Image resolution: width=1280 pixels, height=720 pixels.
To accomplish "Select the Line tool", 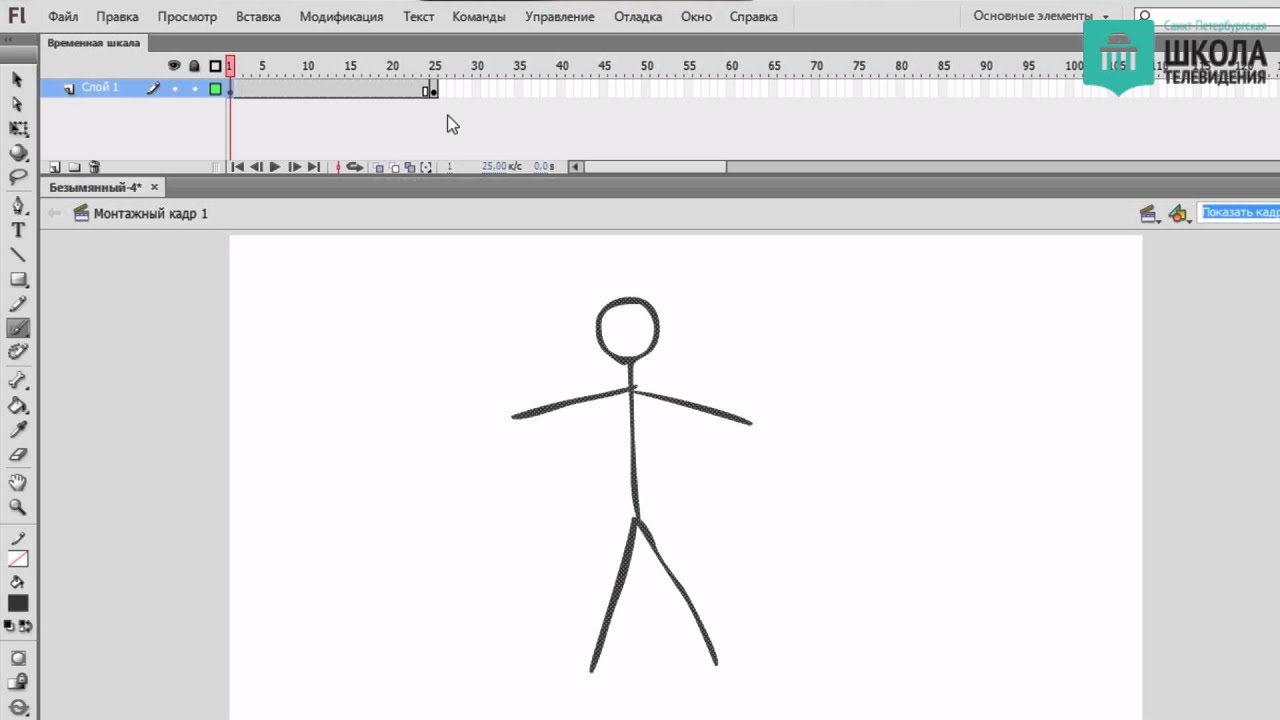I will 18,255.
